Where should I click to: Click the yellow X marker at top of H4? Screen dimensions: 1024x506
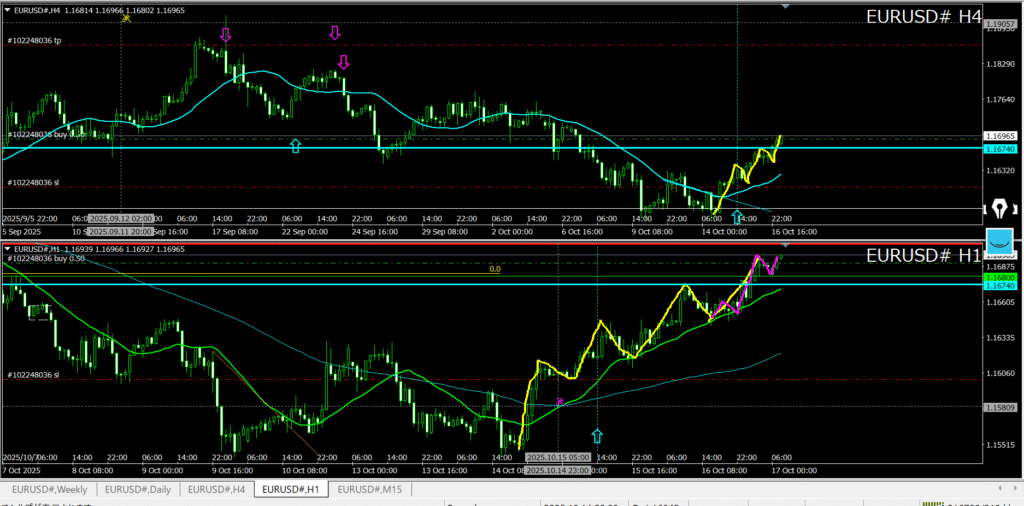coord(126,18)
